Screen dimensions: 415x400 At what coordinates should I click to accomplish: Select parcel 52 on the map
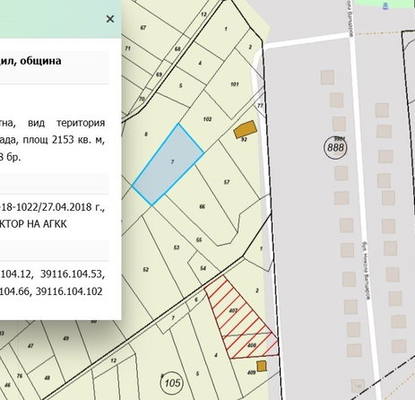pos(146,269)
